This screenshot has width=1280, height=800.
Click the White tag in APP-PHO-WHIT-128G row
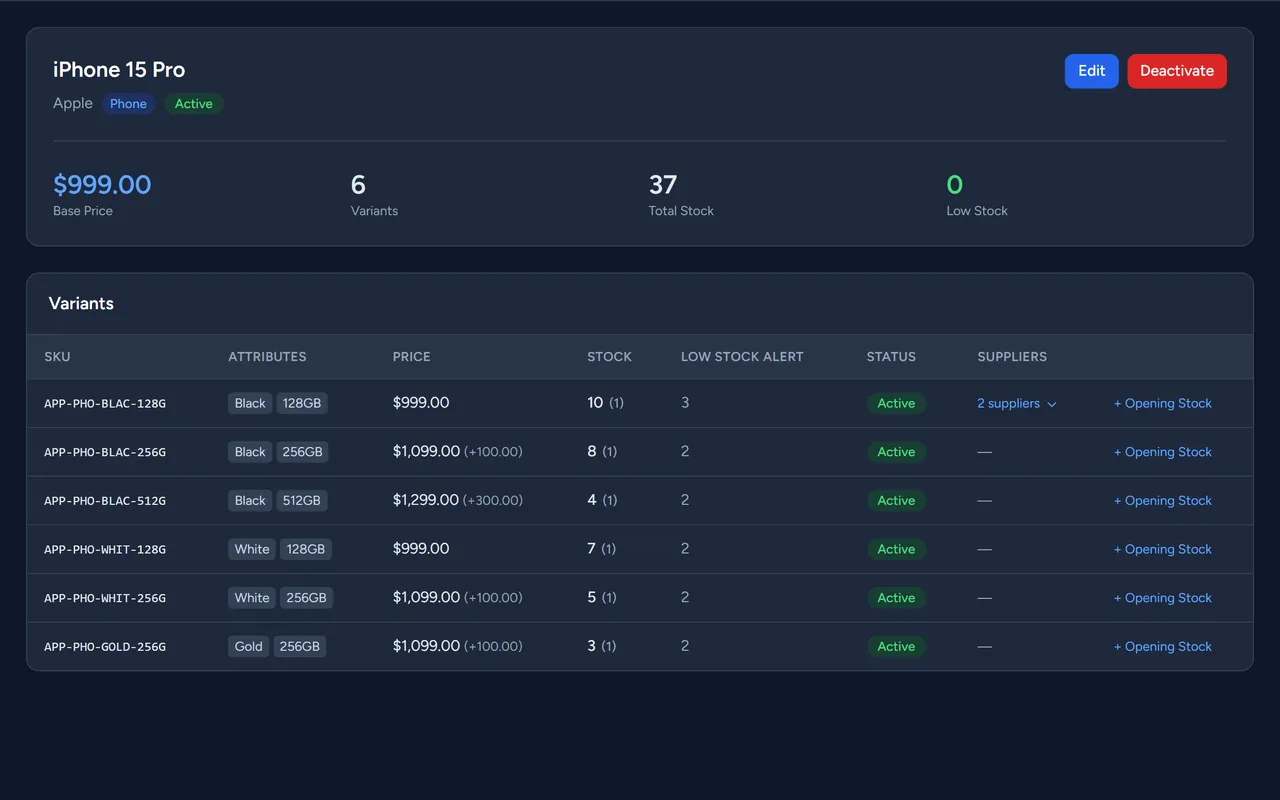point(252,549)
